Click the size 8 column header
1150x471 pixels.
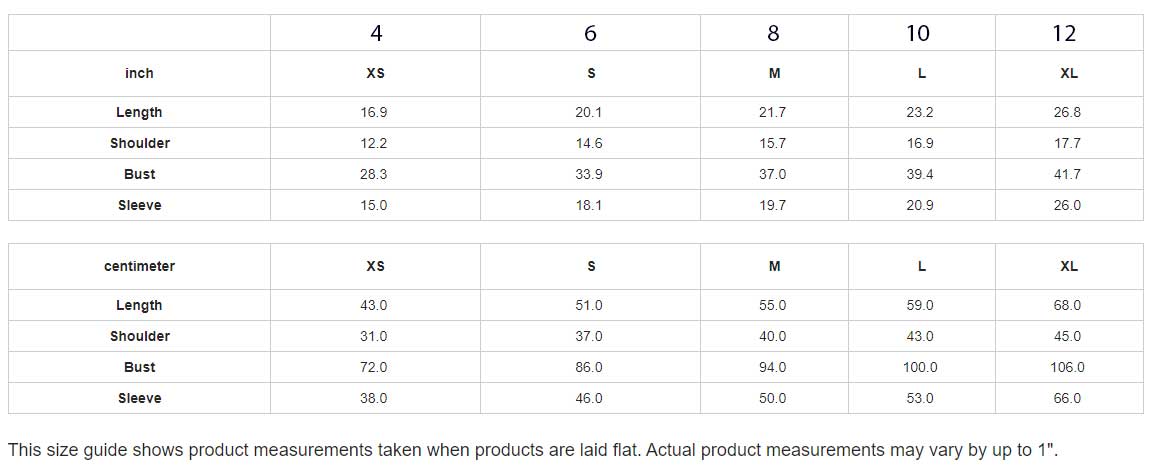pyautogui.click(x=773, y=33)
